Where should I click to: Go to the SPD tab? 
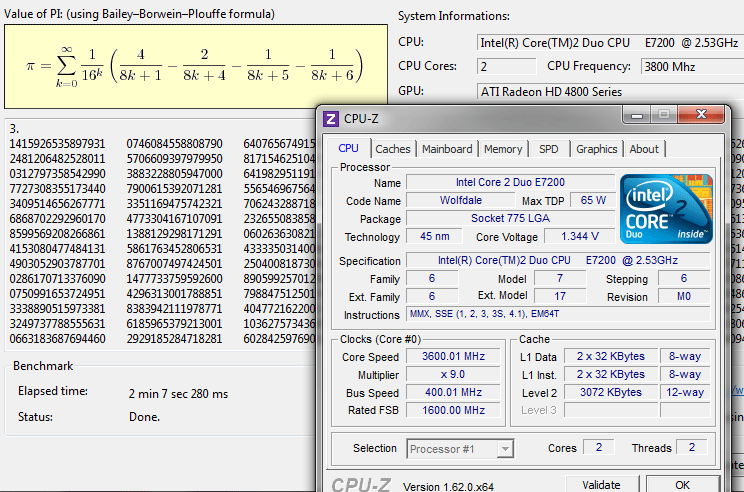(548, 149)
